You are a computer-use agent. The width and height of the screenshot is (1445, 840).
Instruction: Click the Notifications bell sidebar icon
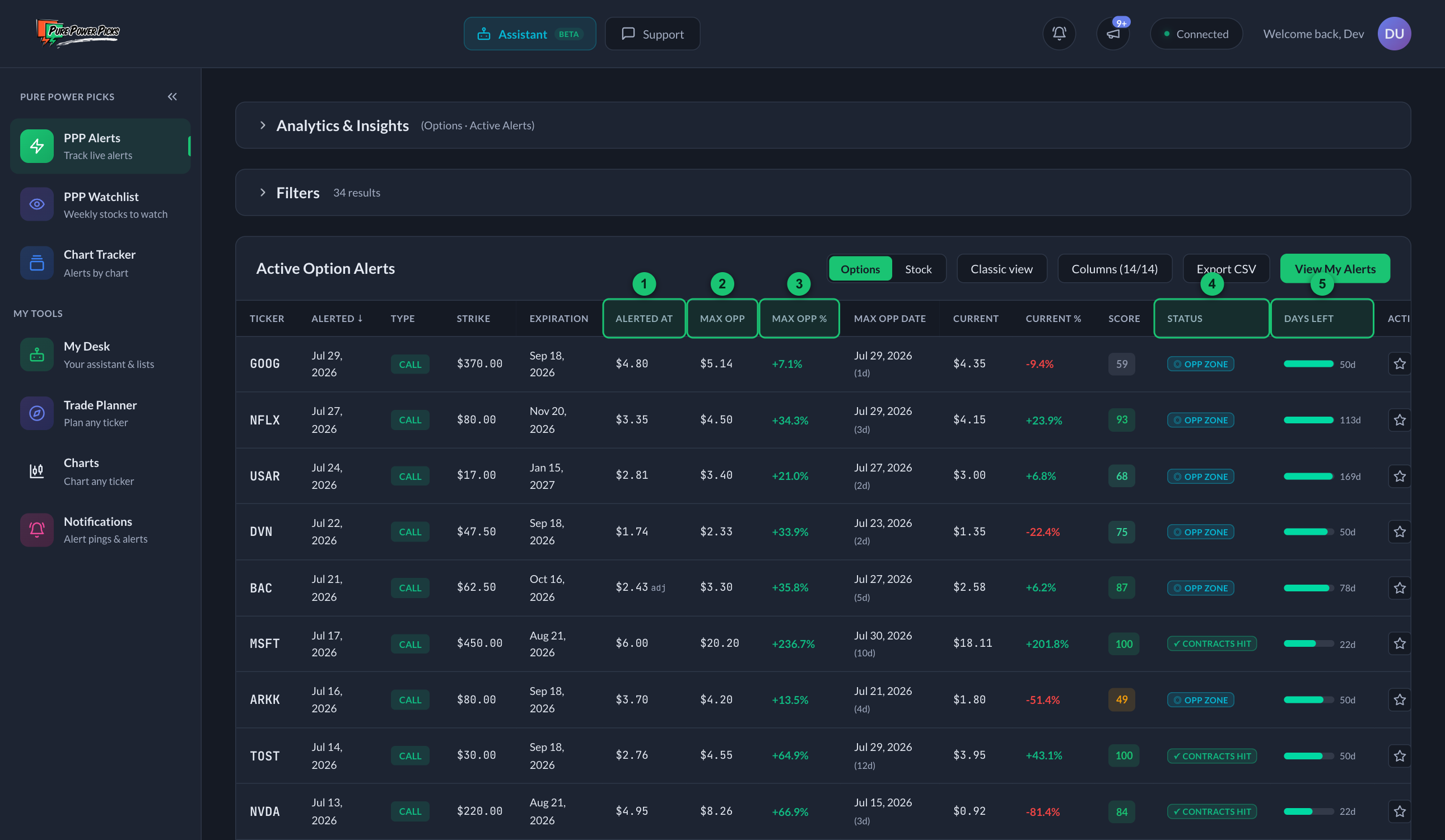click(x=37, y=529)
